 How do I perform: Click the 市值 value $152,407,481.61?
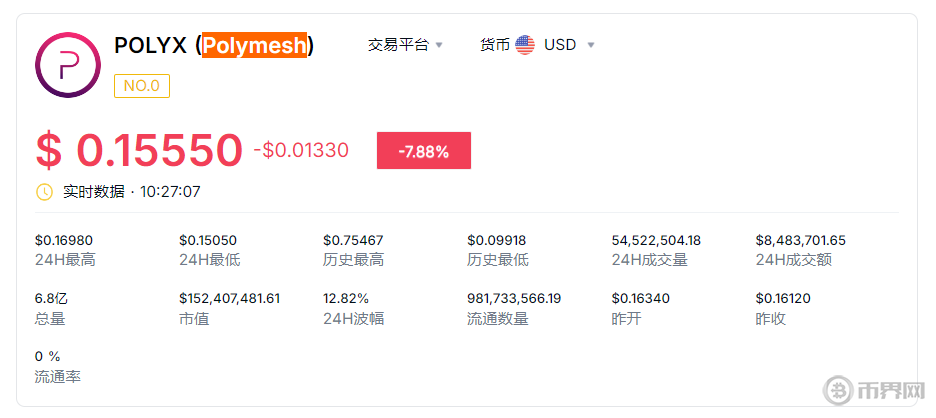pos(229,298)
